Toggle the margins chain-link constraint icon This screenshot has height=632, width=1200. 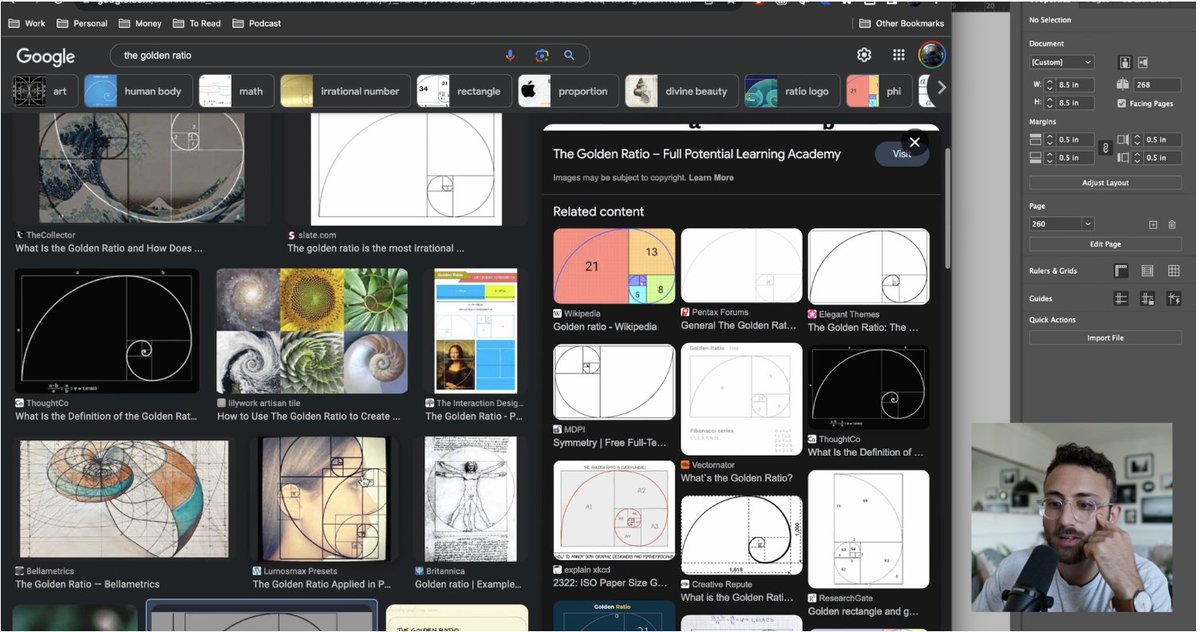(x=1105, y=148)
